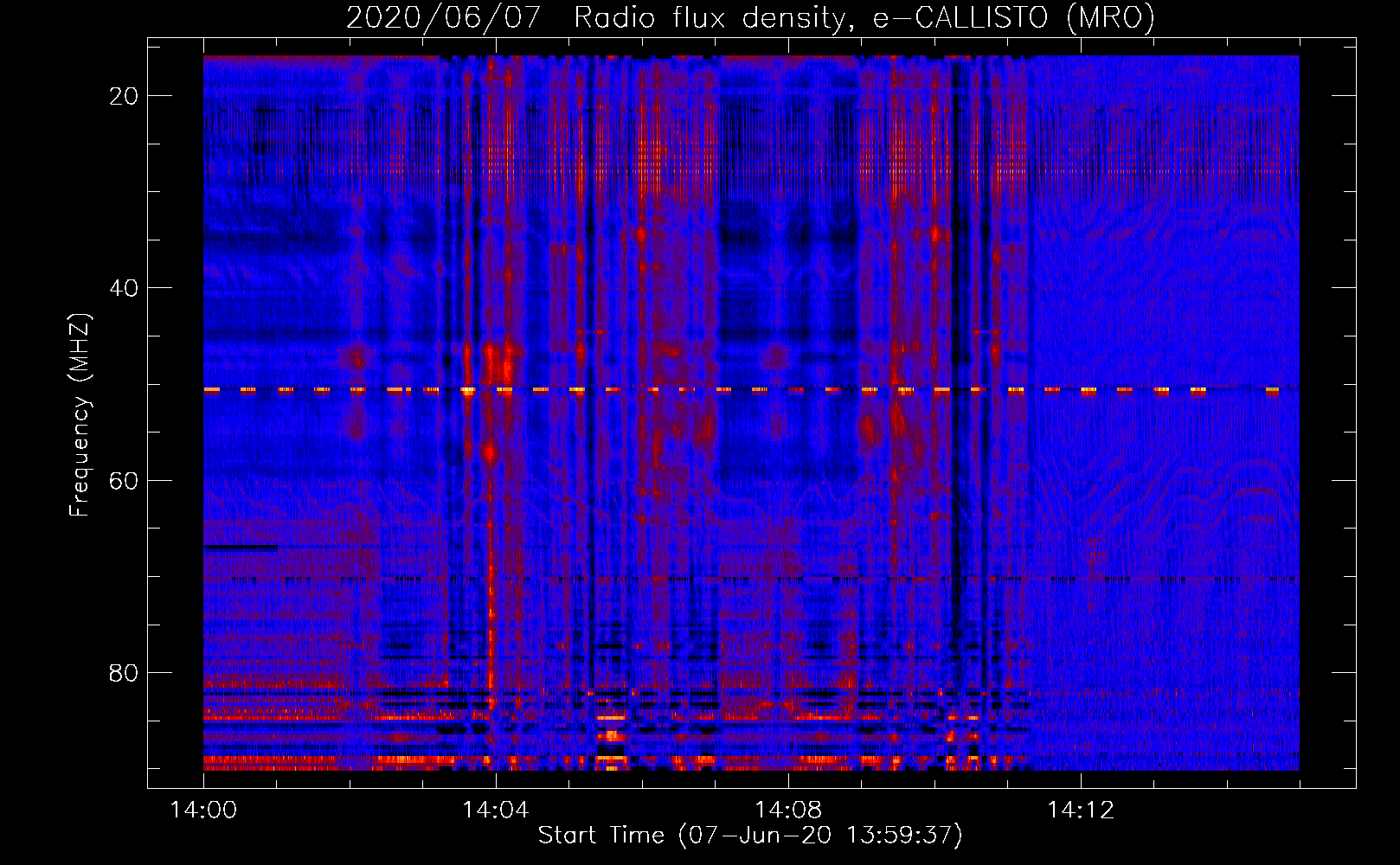Click the 14:00 time tick label
Image resolution: width=1400 pixels, height=865 pixels.
click(203, 811)
